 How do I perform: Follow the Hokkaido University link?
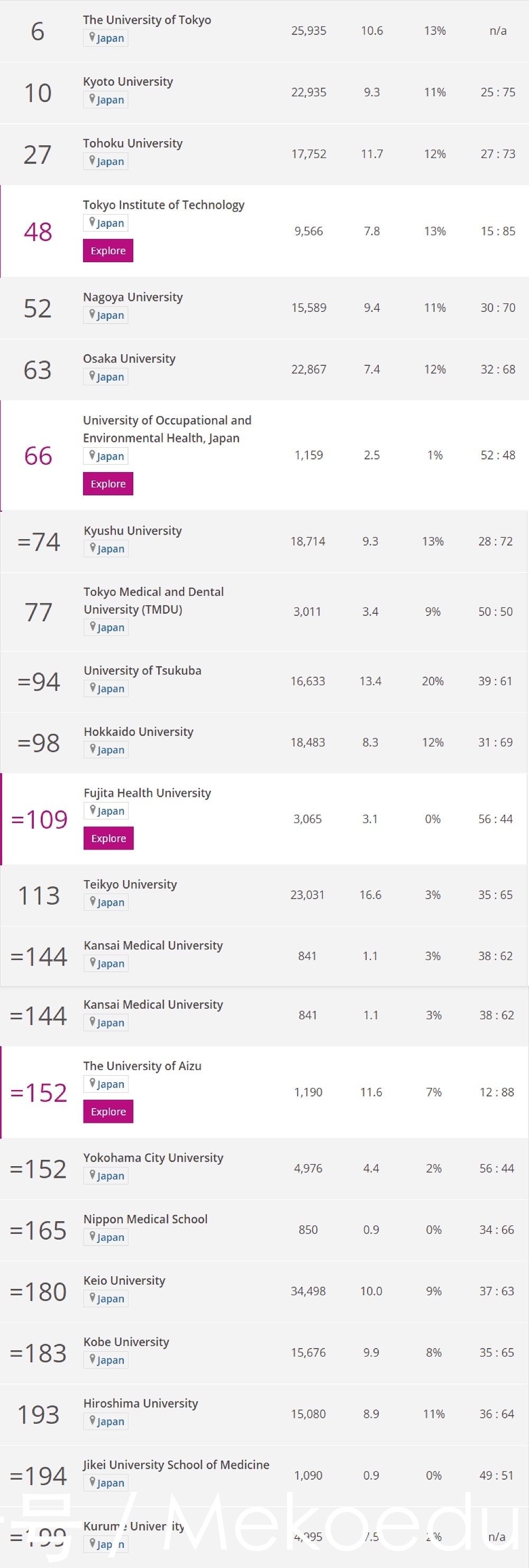138,732
